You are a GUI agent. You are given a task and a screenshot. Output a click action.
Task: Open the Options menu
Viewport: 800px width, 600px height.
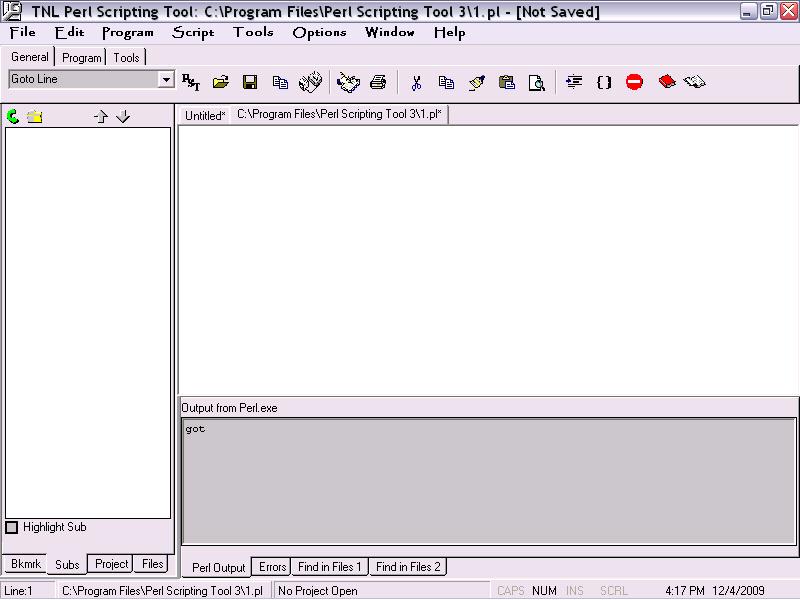tap(319, 33)
